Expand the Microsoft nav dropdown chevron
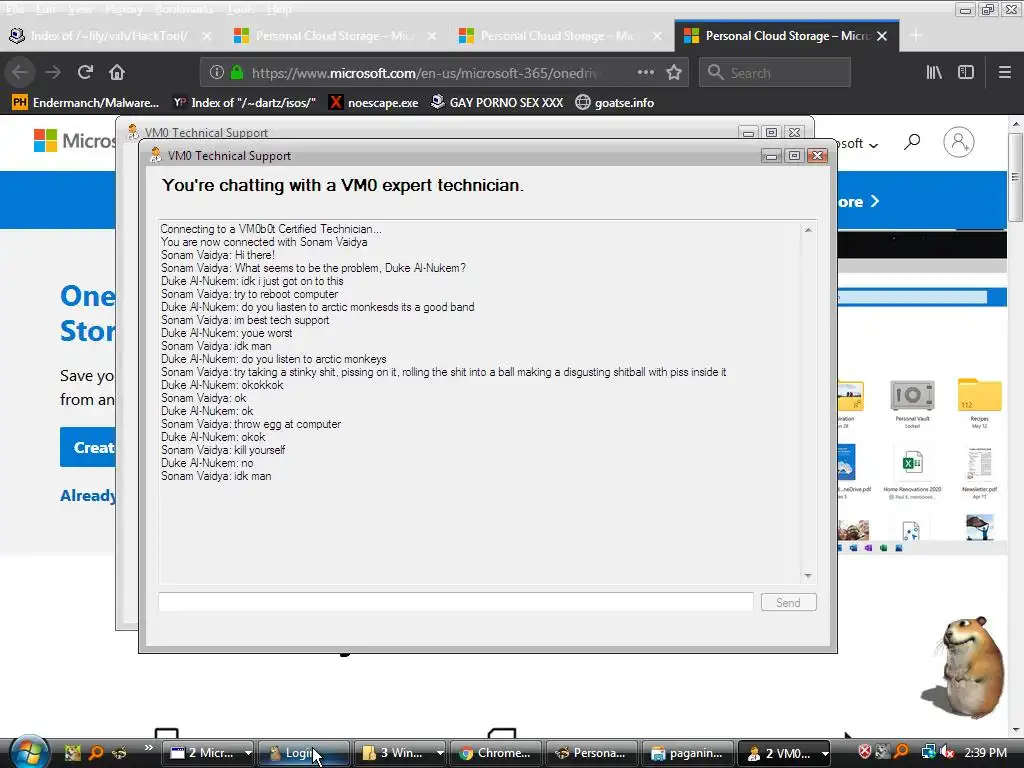This screenshot has height=768, width=1024. point(874,145)
